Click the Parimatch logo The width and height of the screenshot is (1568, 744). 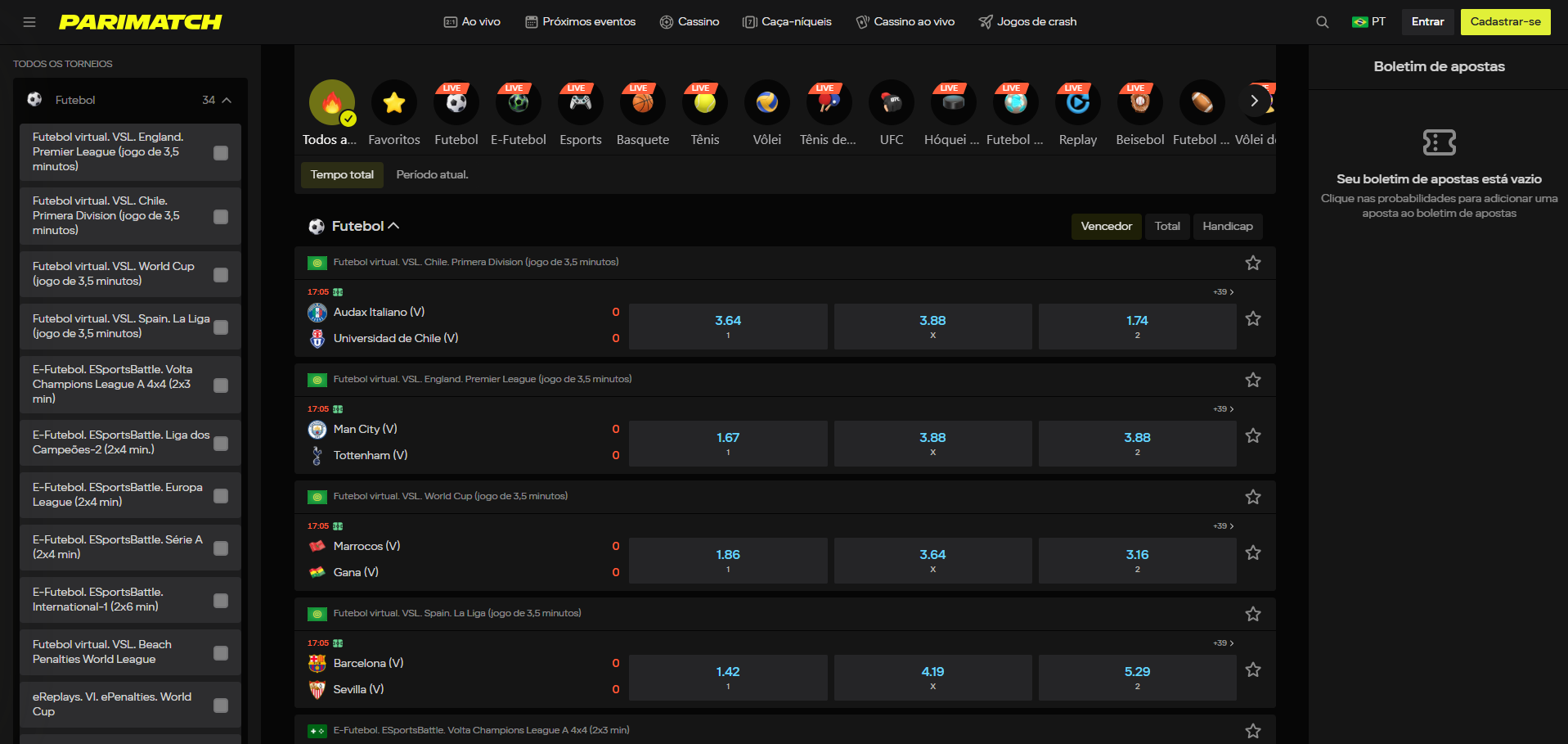[x=140, y=22]
